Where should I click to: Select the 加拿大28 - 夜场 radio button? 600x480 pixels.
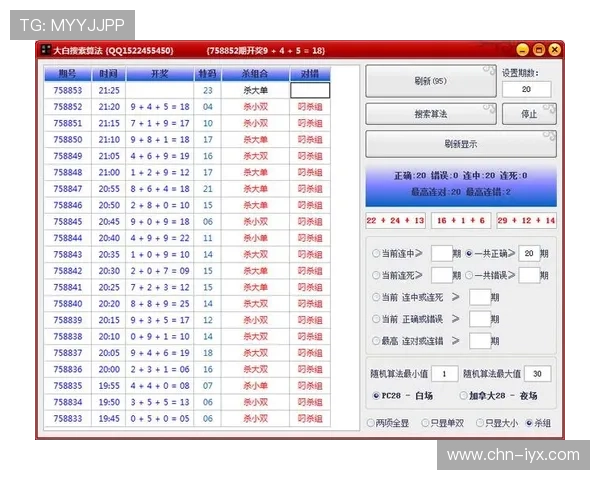pos(463,395)
